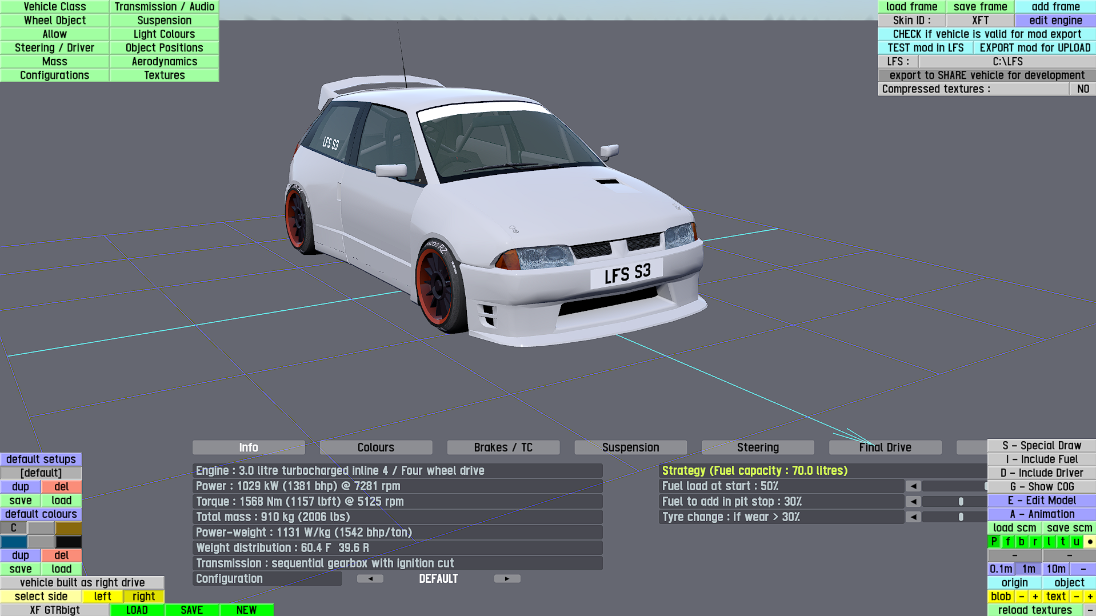The image size is (1096, 616).
Task: Click A - Animation button
Action: [1041, 514]
